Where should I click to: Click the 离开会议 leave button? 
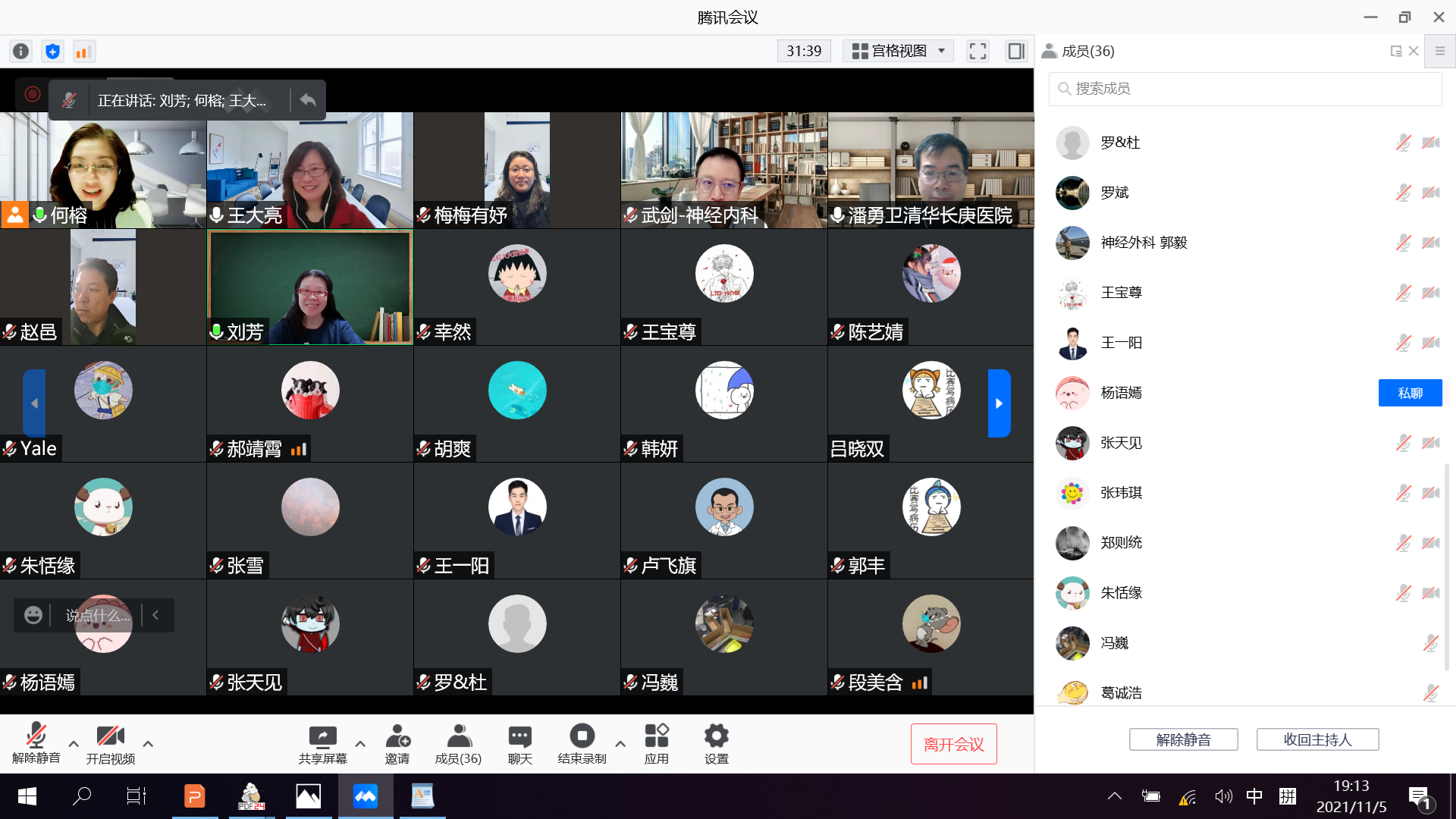click(x=953, y=744)
